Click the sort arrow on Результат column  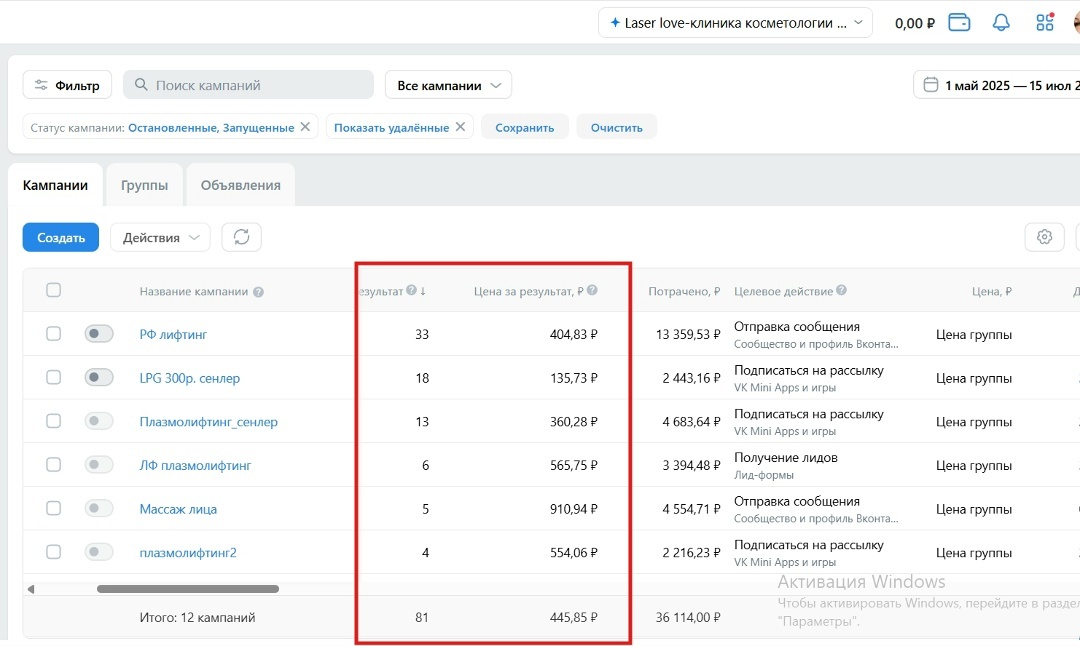coord(422,291)
